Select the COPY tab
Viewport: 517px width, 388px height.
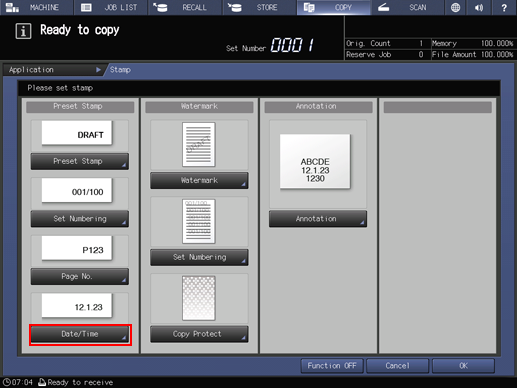[334, 7]
